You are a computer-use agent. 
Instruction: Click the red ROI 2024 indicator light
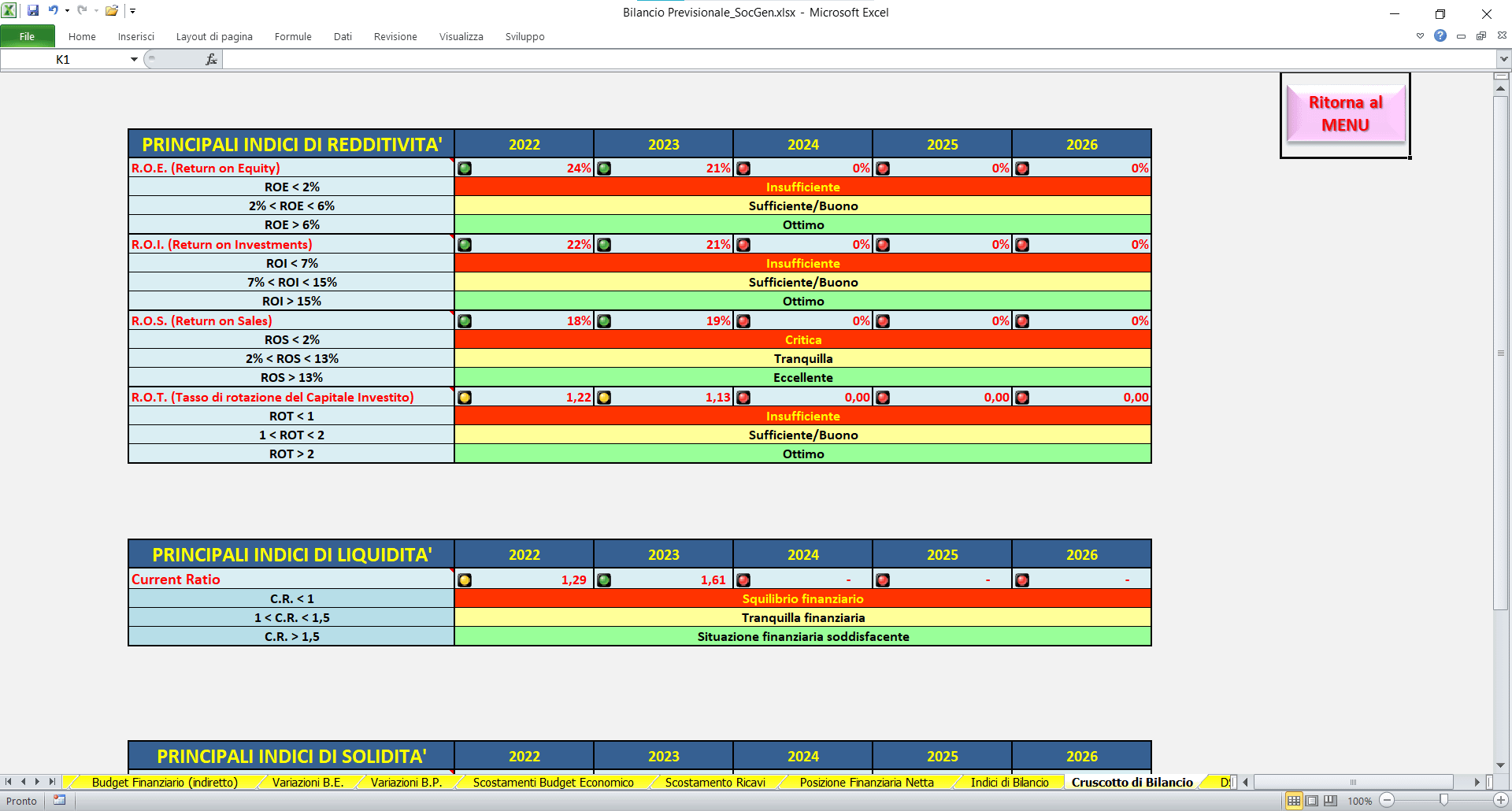pyautogui.click(x=743, y=245)
